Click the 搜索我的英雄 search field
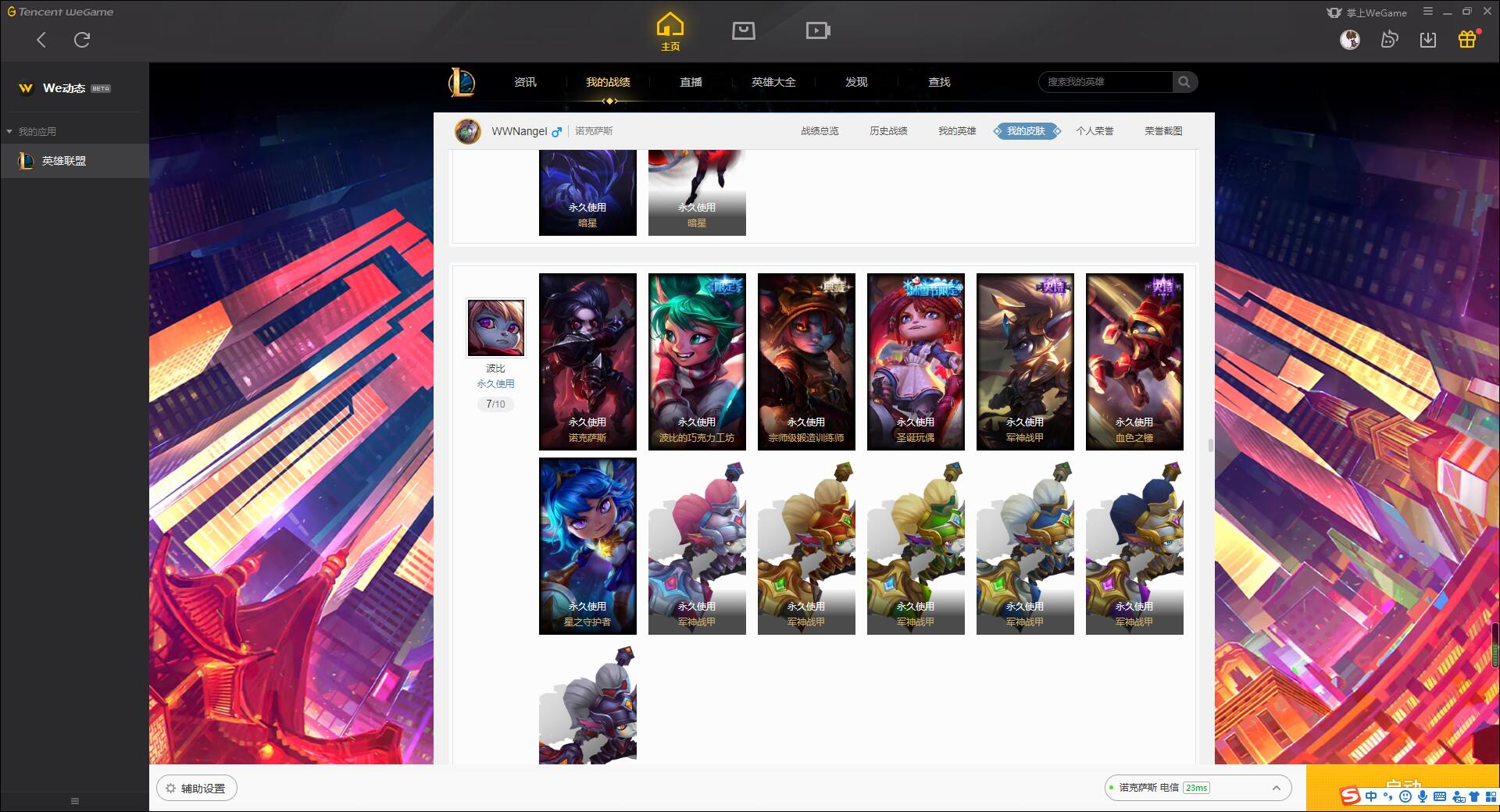1500x812 pixels. (1105, 82)
